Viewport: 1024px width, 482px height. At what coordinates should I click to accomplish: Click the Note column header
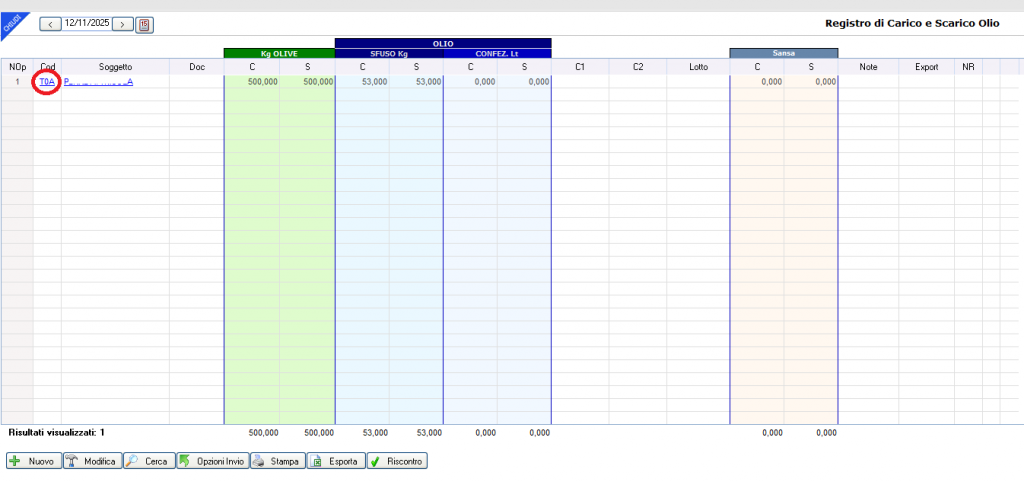[x=869, y=67]
